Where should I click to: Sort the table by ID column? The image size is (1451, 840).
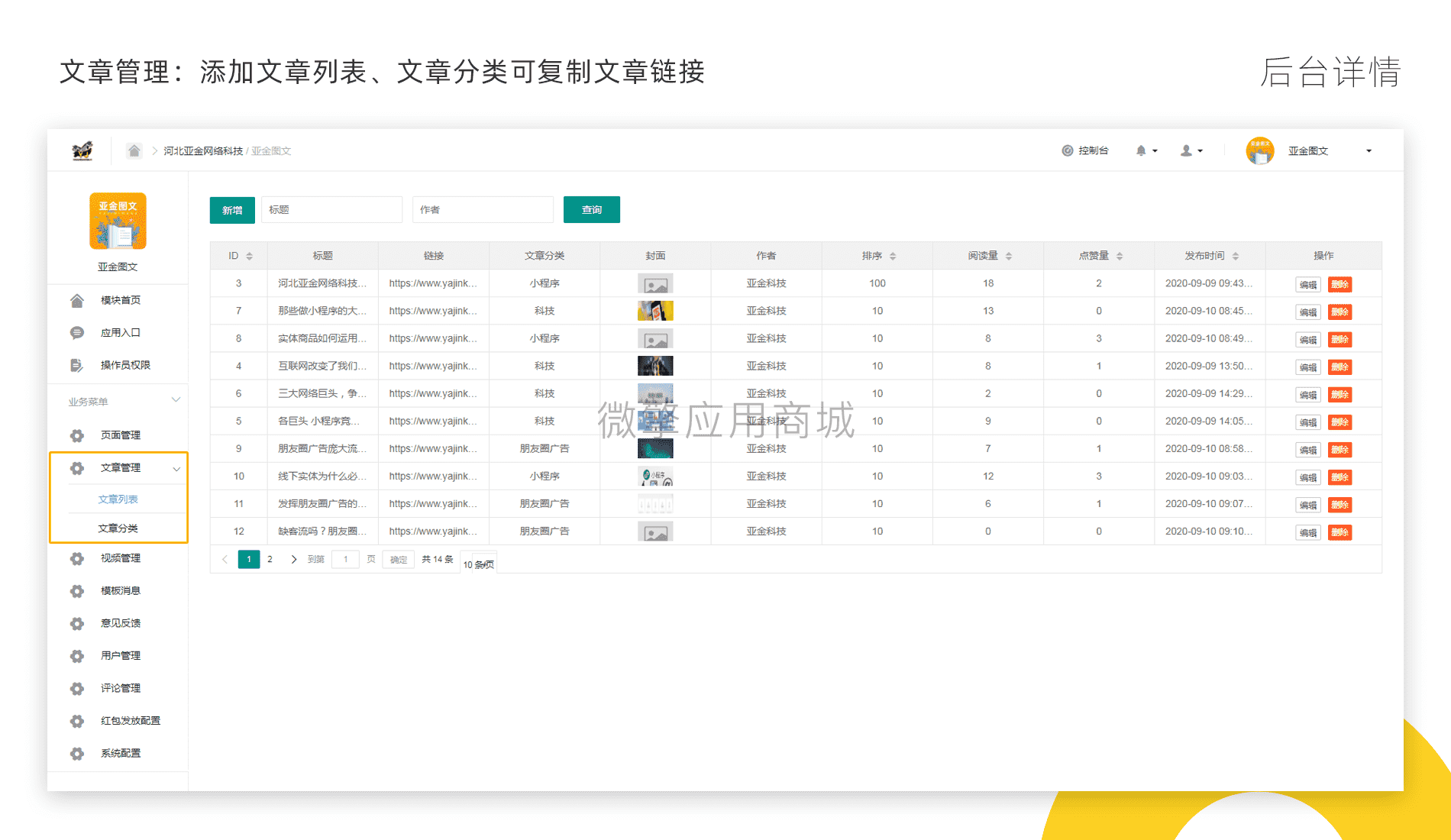249,256
